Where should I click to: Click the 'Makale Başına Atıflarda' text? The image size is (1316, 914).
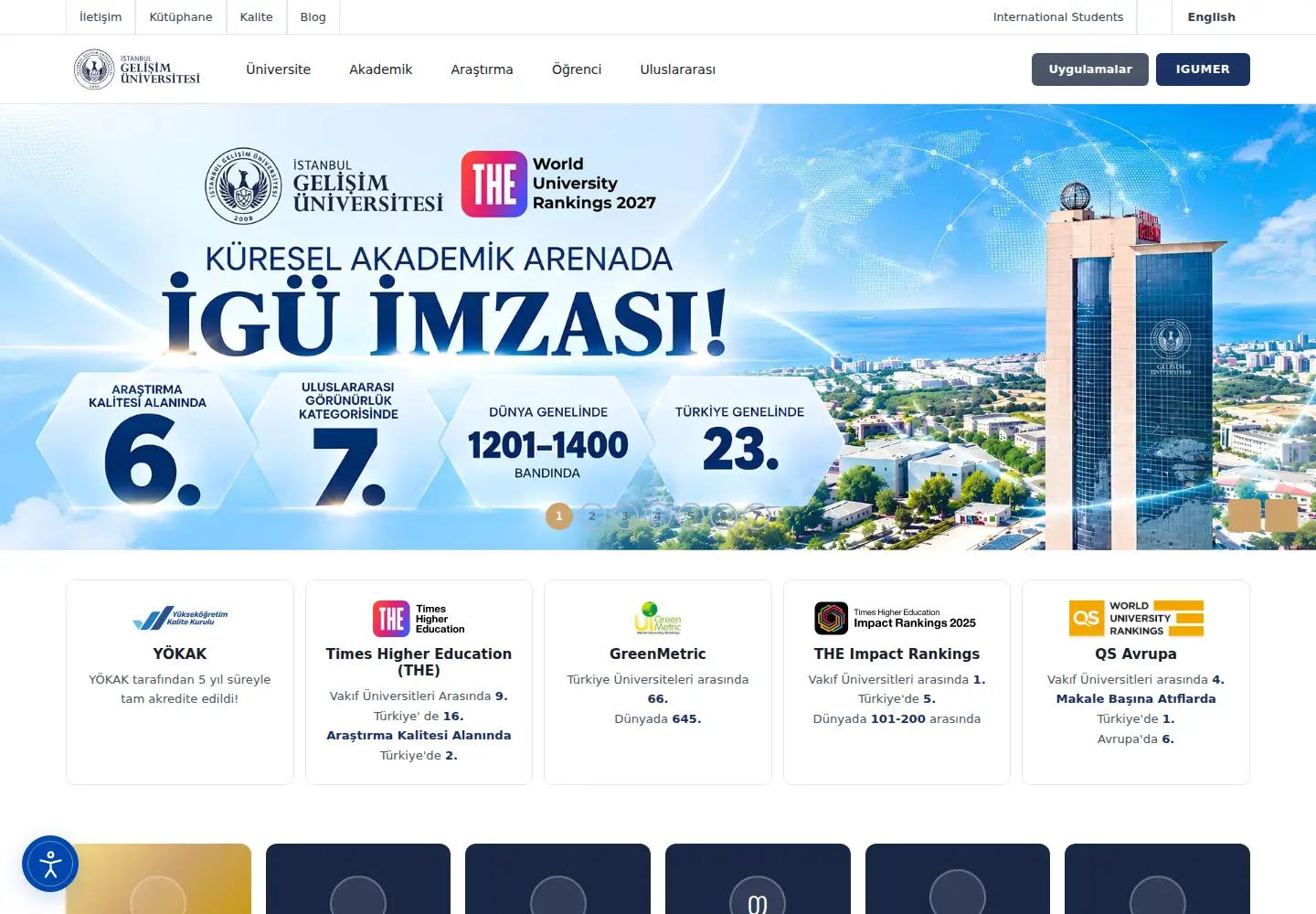[1136, 698]
